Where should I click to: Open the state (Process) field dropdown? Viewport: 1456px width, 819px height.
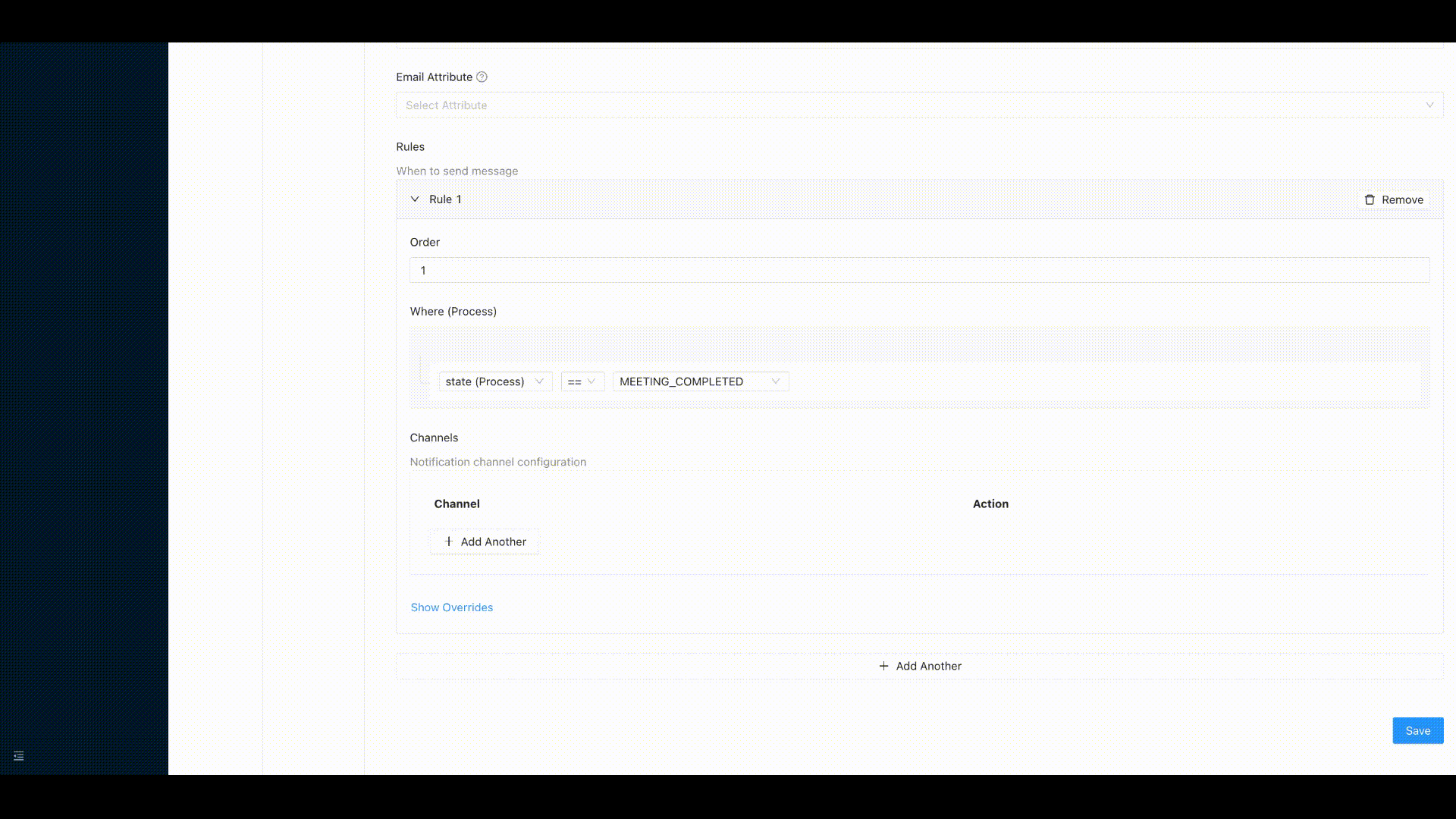(x=494, y=381)
